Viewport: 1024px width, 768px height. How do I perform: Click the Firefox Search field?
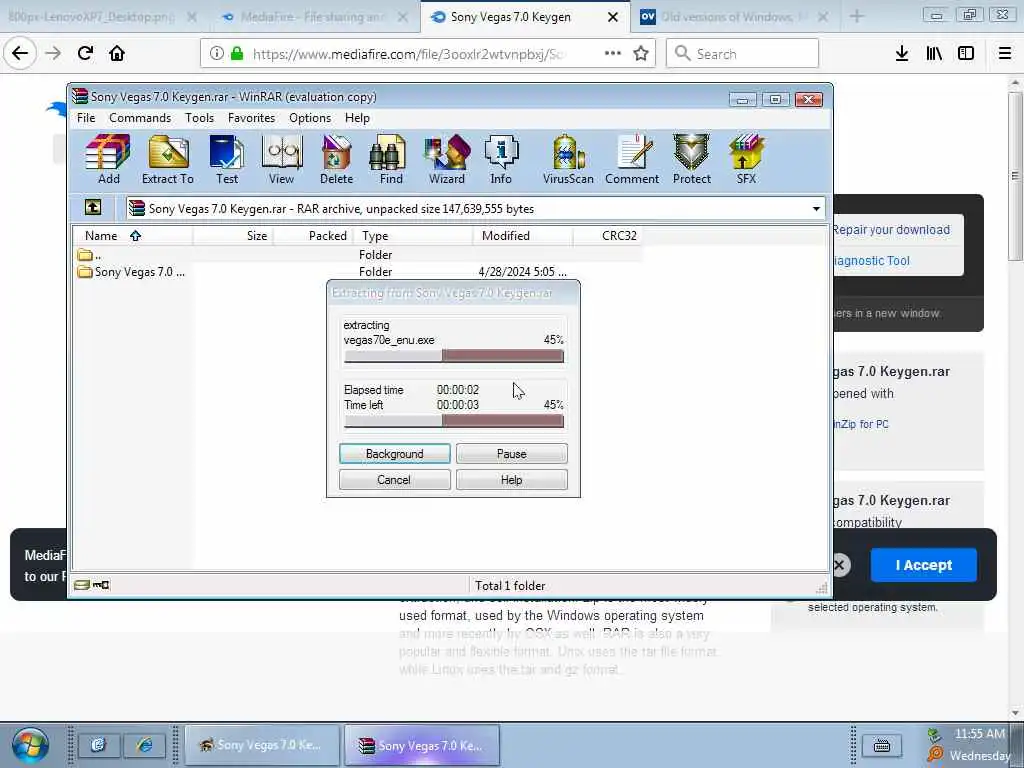tap(743, 54)
